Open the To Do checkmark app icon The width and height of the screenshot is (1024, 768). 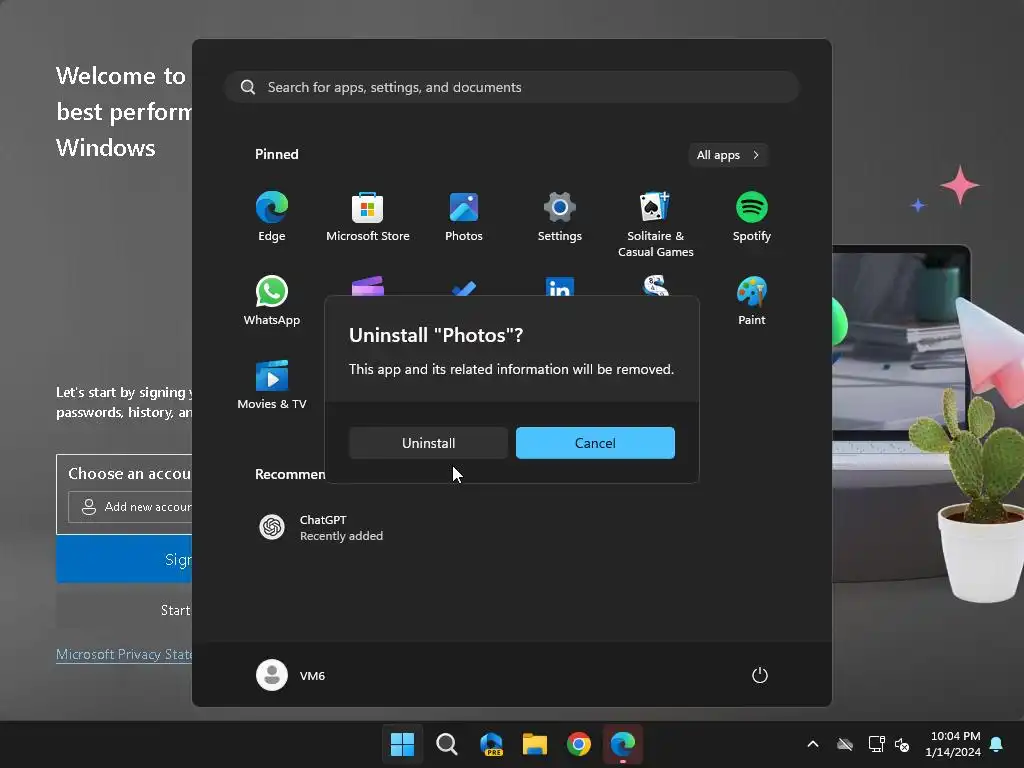coord(464,288)
